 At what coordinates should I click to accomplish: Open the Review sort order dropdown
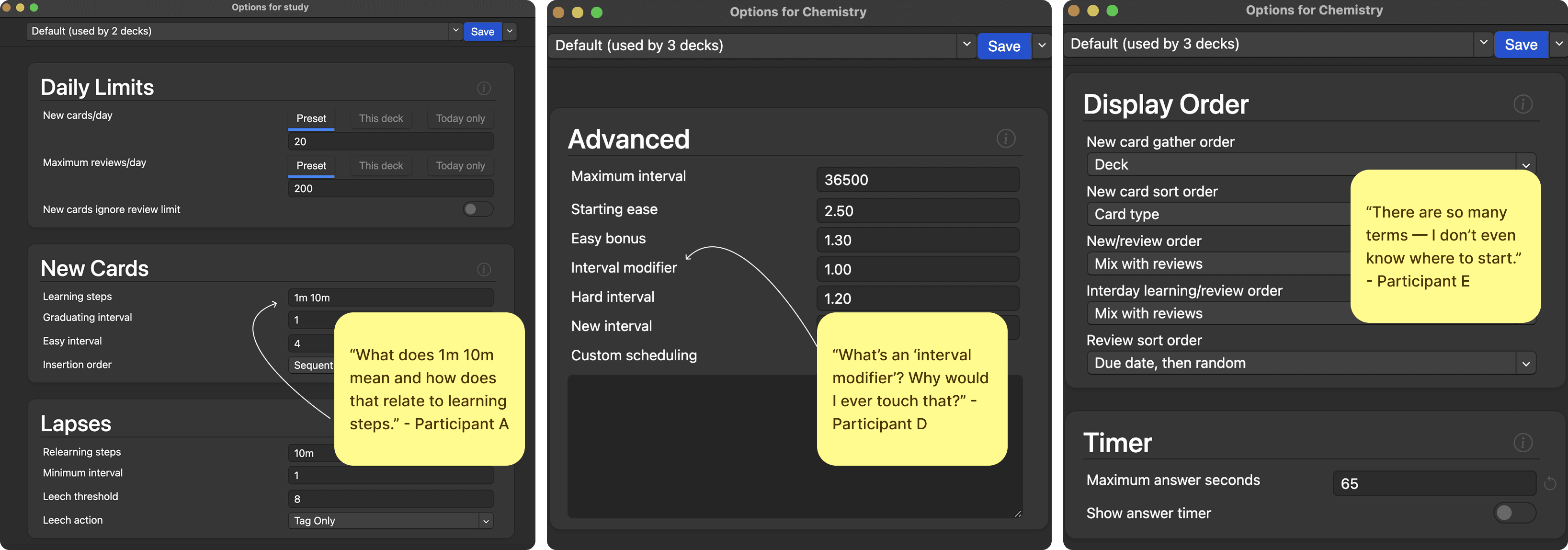point(1525,364)
